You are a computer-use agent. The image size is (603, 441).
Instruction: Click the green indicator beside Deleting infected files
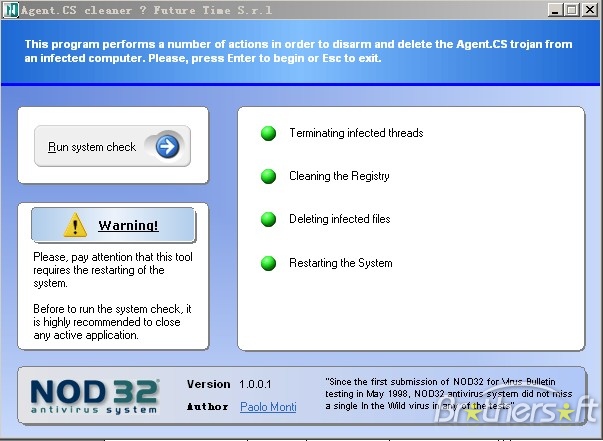pyautogui.click(x=268, y=219)
